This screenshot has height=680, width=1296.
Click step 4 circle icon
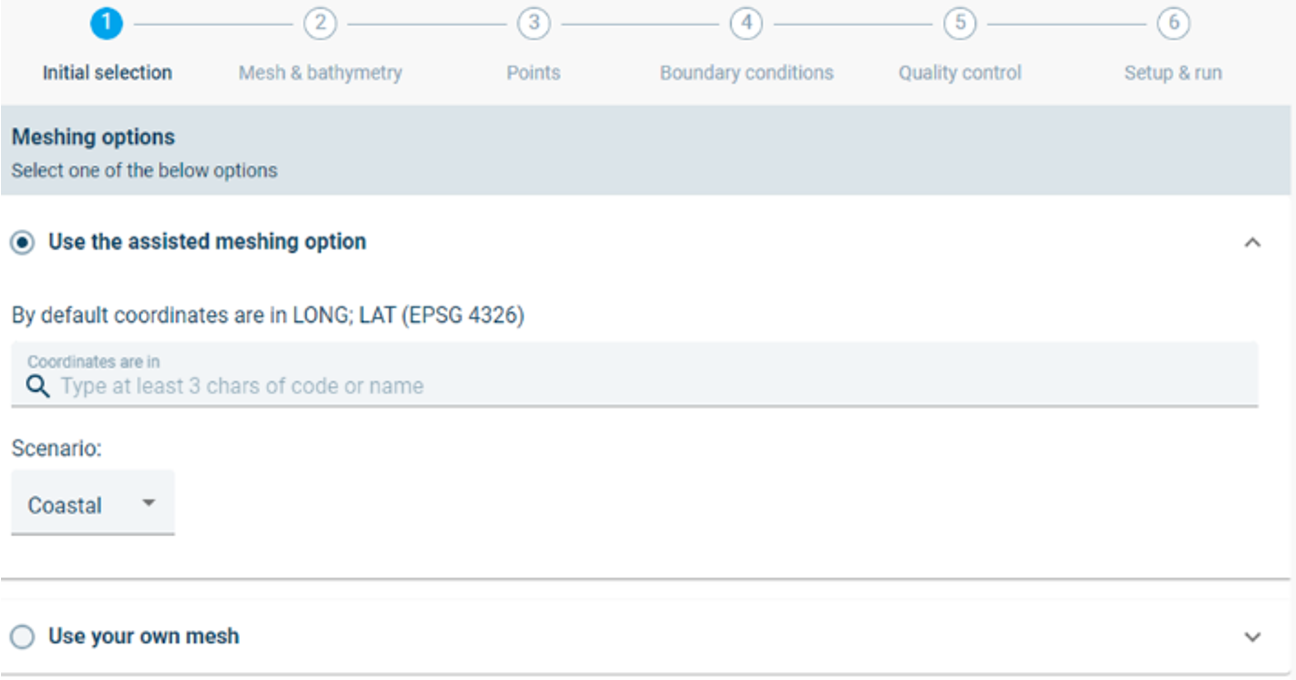pyautogui.click(x=746, y=24)
